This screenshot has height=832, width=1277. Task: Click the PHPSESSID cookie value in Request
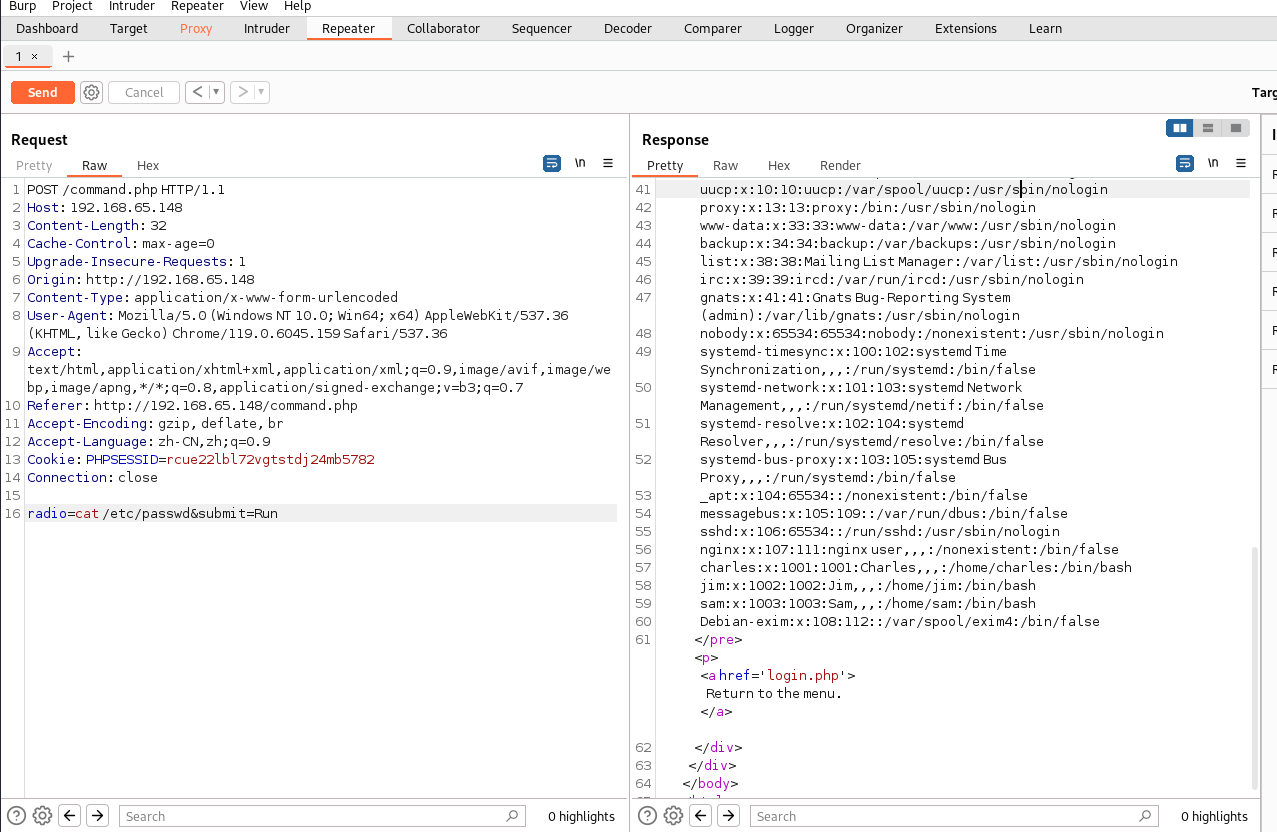coord(270,459)
